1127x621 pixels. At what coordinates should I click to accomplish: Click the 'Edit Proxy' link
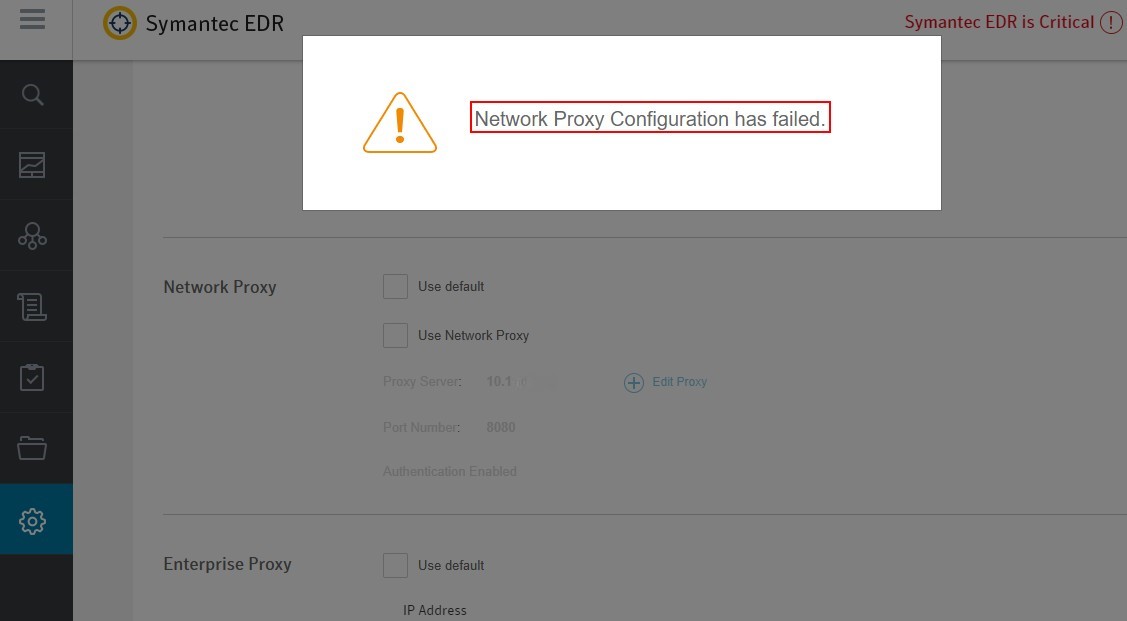pyautogui.click(x=679, y=382)
